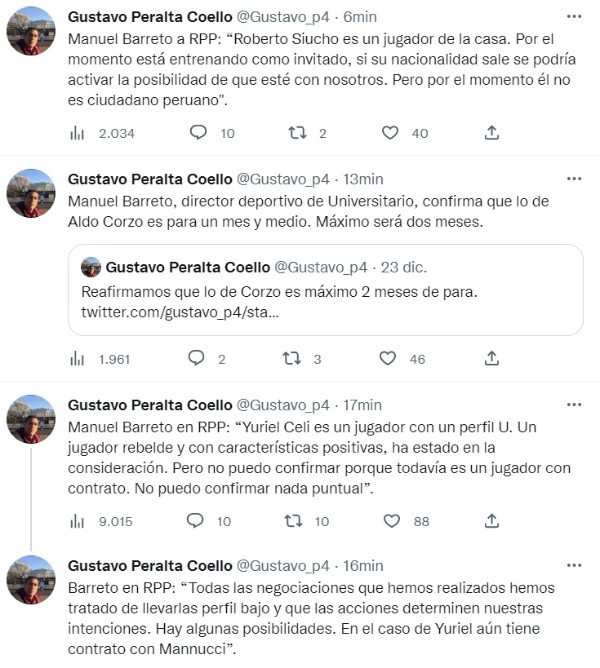Screen dimensions: 600x668
Task: Open more options on the 17min tweet
Action: click(573, 405)
